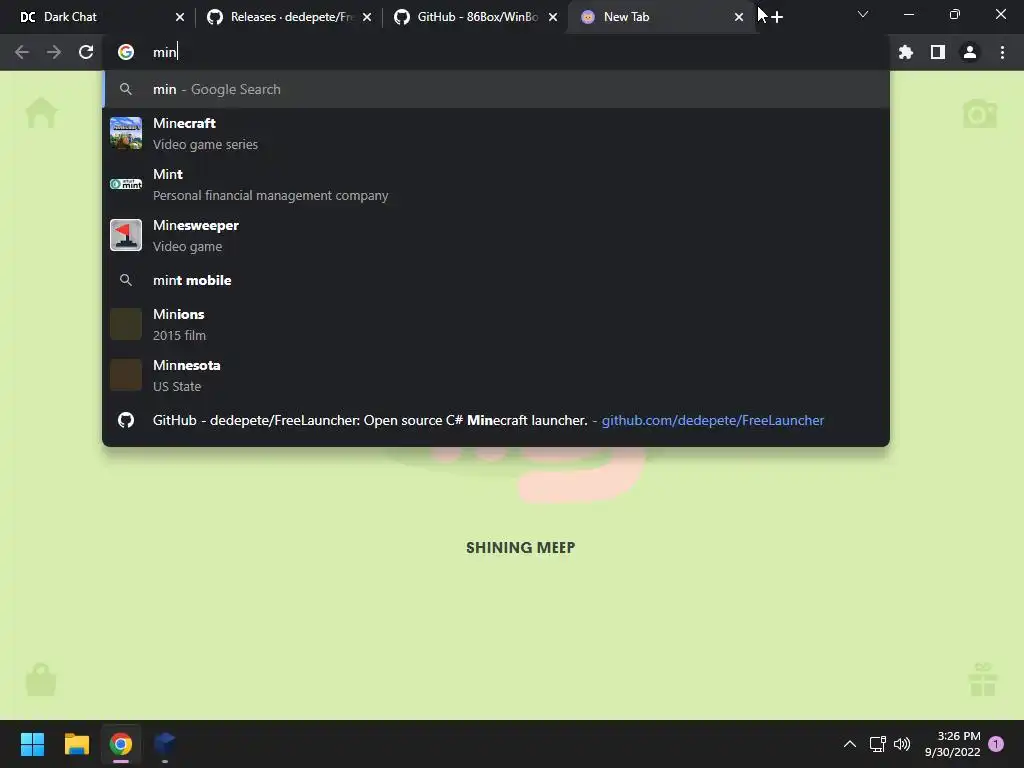Open File Explorer from the taskbar

pyautogui.click(x=76, y=744)
